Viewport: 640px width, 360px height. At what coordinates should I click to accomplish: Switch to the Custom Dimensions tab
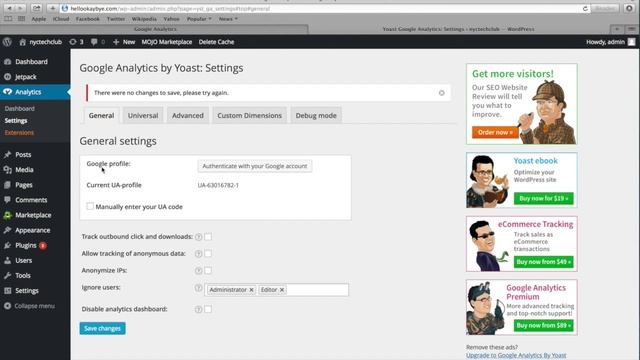click(x=249, y=116)
